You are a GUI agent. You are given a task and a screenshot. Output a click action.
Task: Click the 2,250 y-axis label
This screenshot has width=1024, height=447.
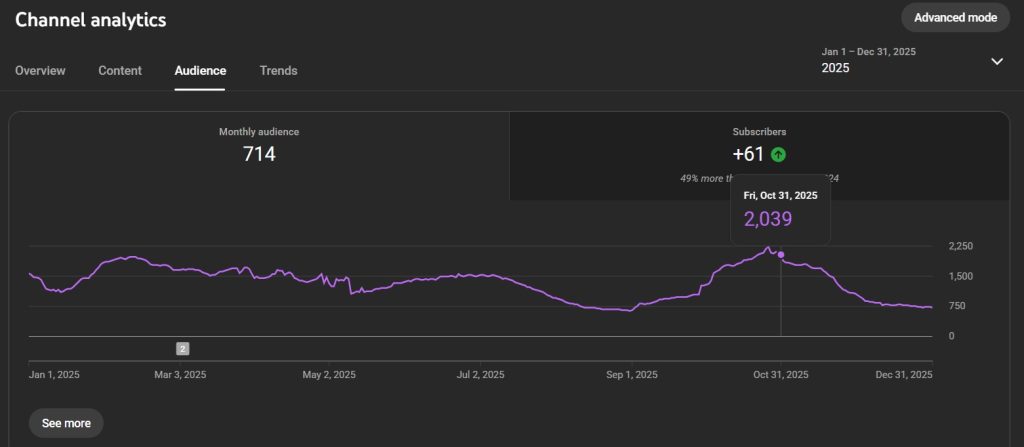[x=960, y=246]
